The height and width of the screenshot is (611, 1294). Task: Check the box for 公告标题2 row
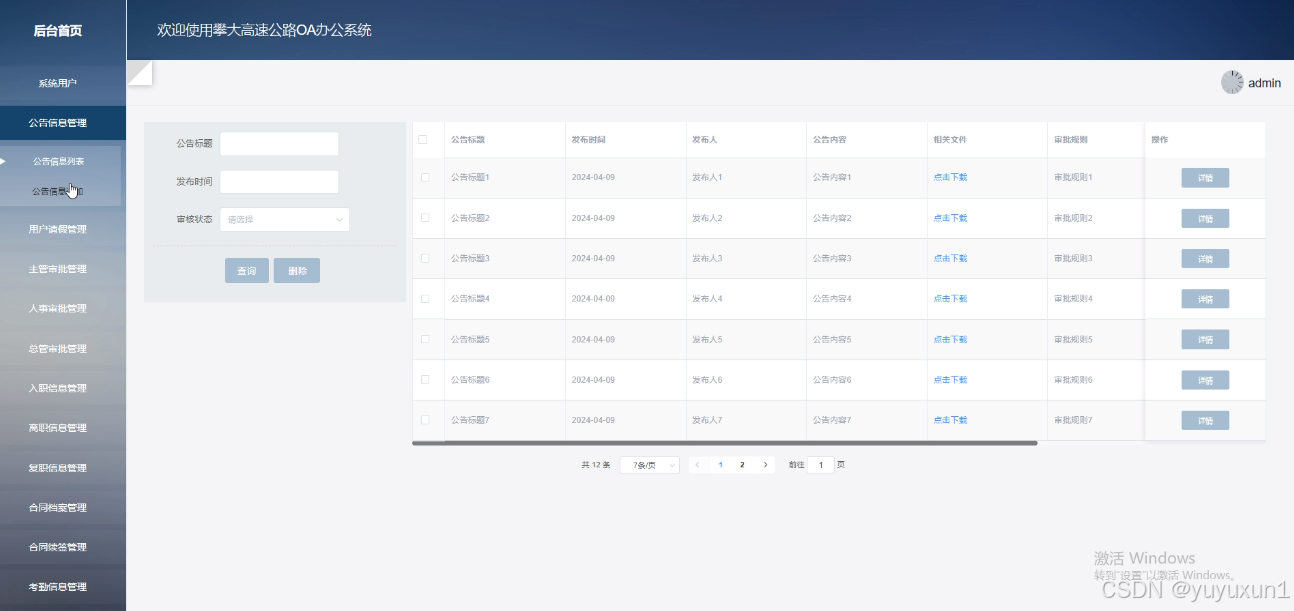coord(426,218)
